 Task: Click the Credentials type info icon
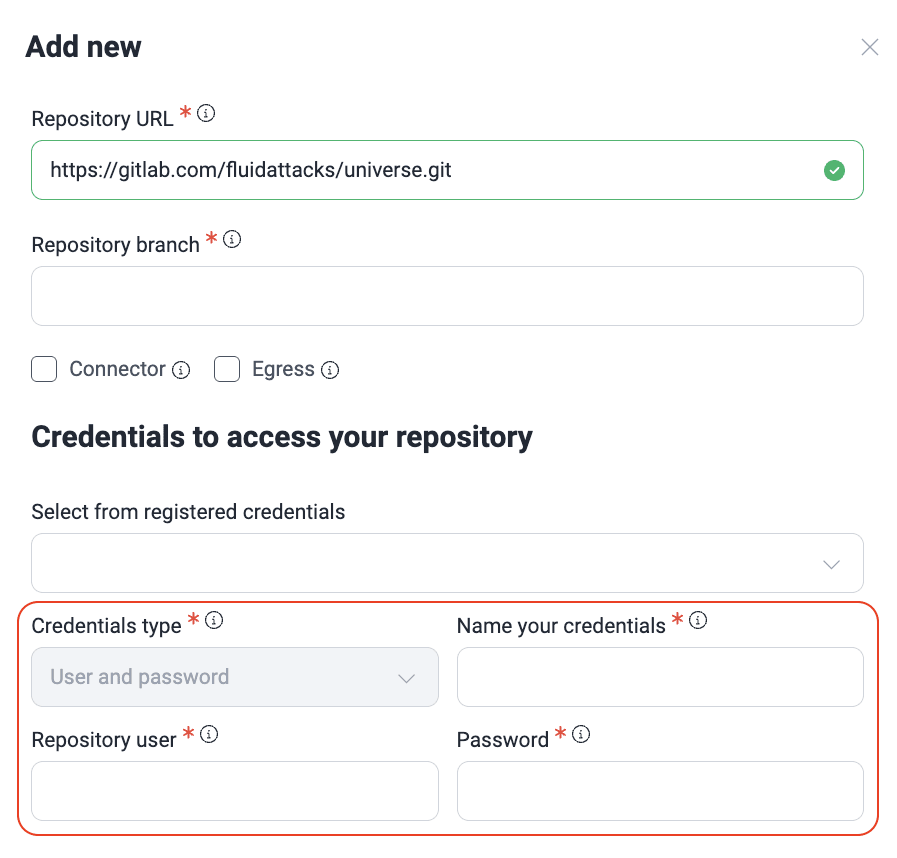tap(214, 621)
